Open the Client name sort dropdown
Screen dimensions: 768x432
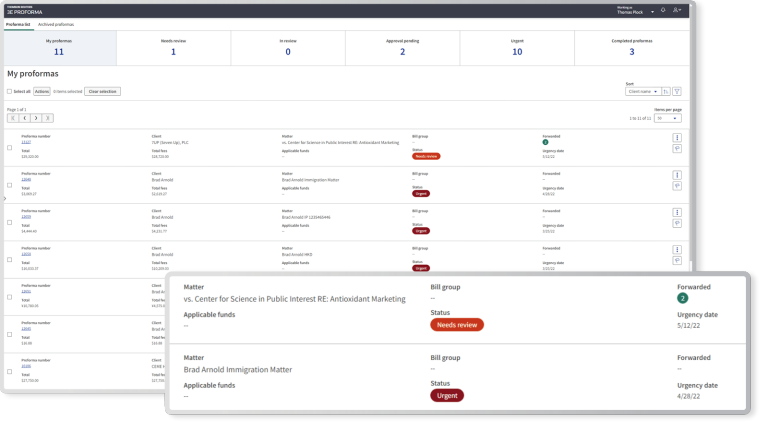click(x=642, y=91)
